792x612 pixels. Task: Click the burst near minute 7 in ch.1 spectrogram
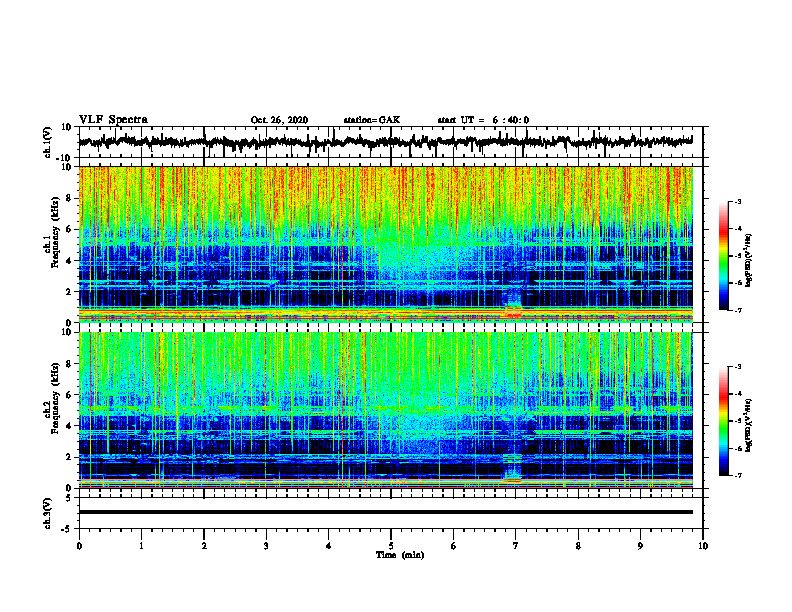(513, 305)
